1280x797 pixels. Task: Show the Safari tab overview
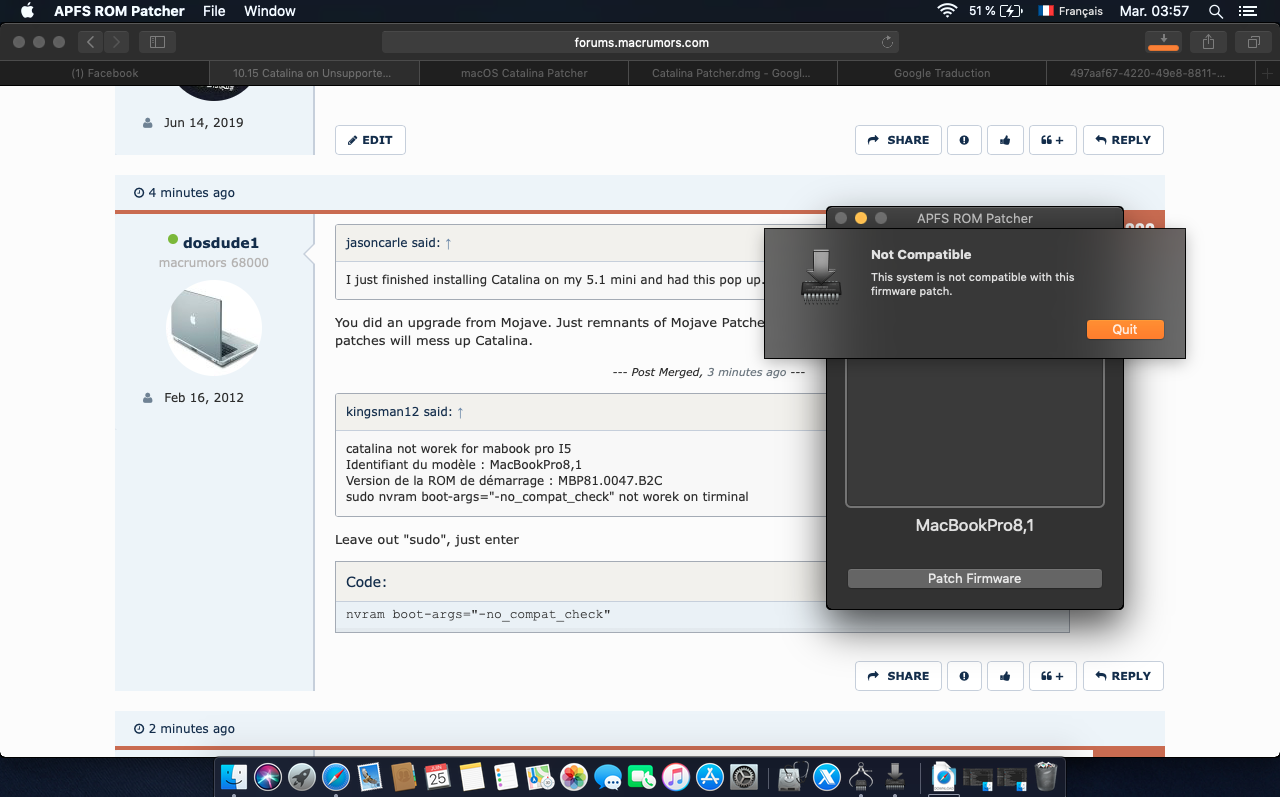click(x=1252, y=42)
